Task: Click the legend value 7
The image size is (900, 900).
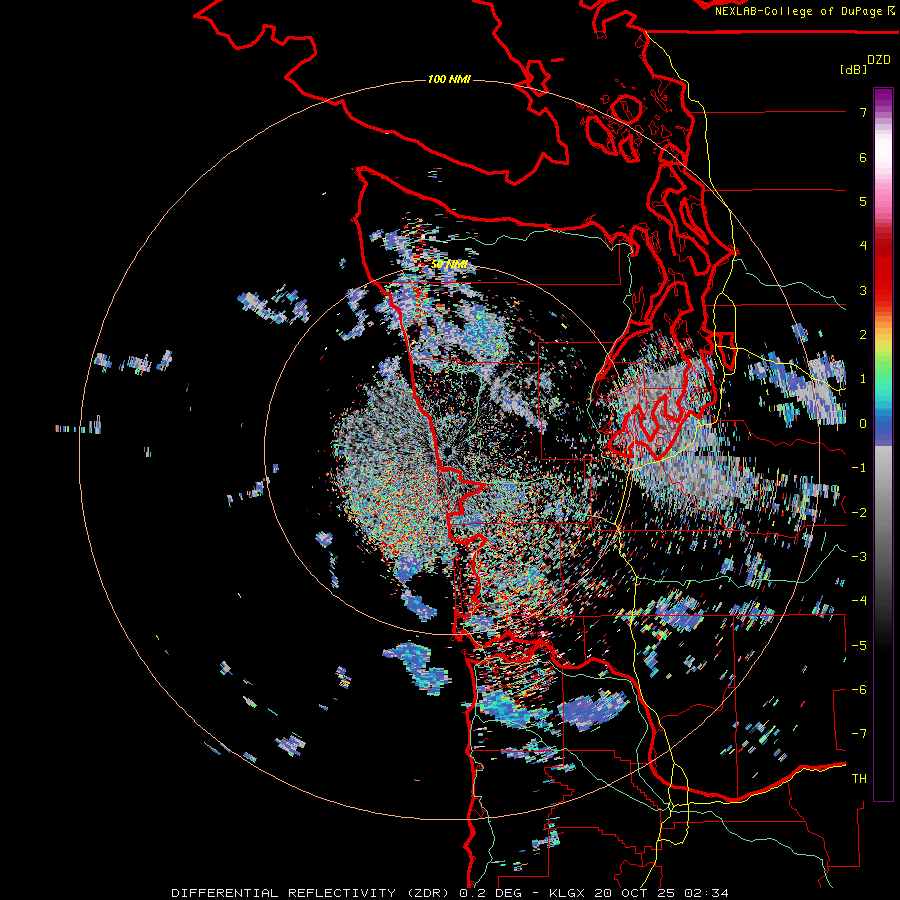Action: (x=863, y=112)
